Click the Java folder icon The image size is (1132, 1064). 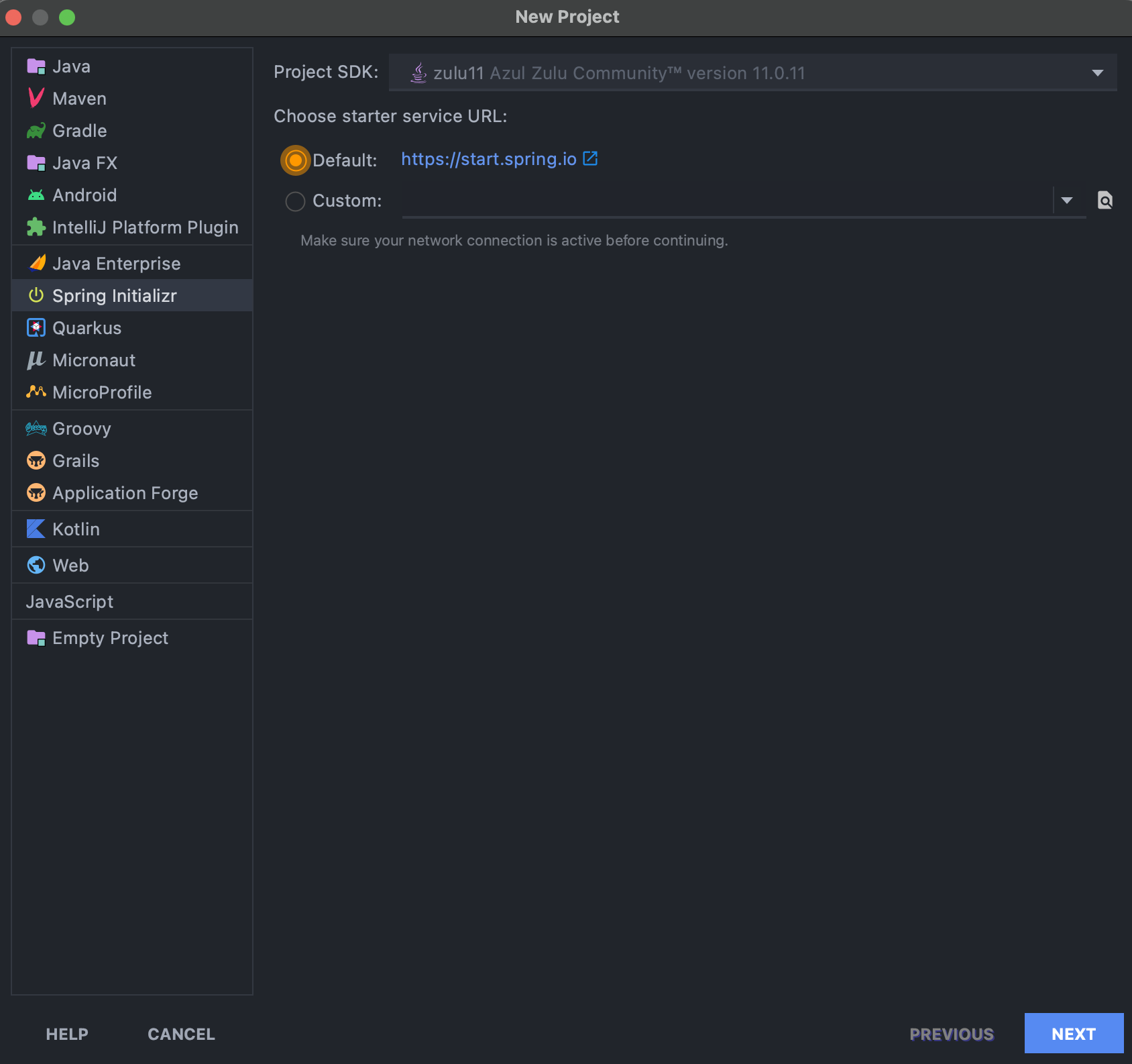click(36, 66)
